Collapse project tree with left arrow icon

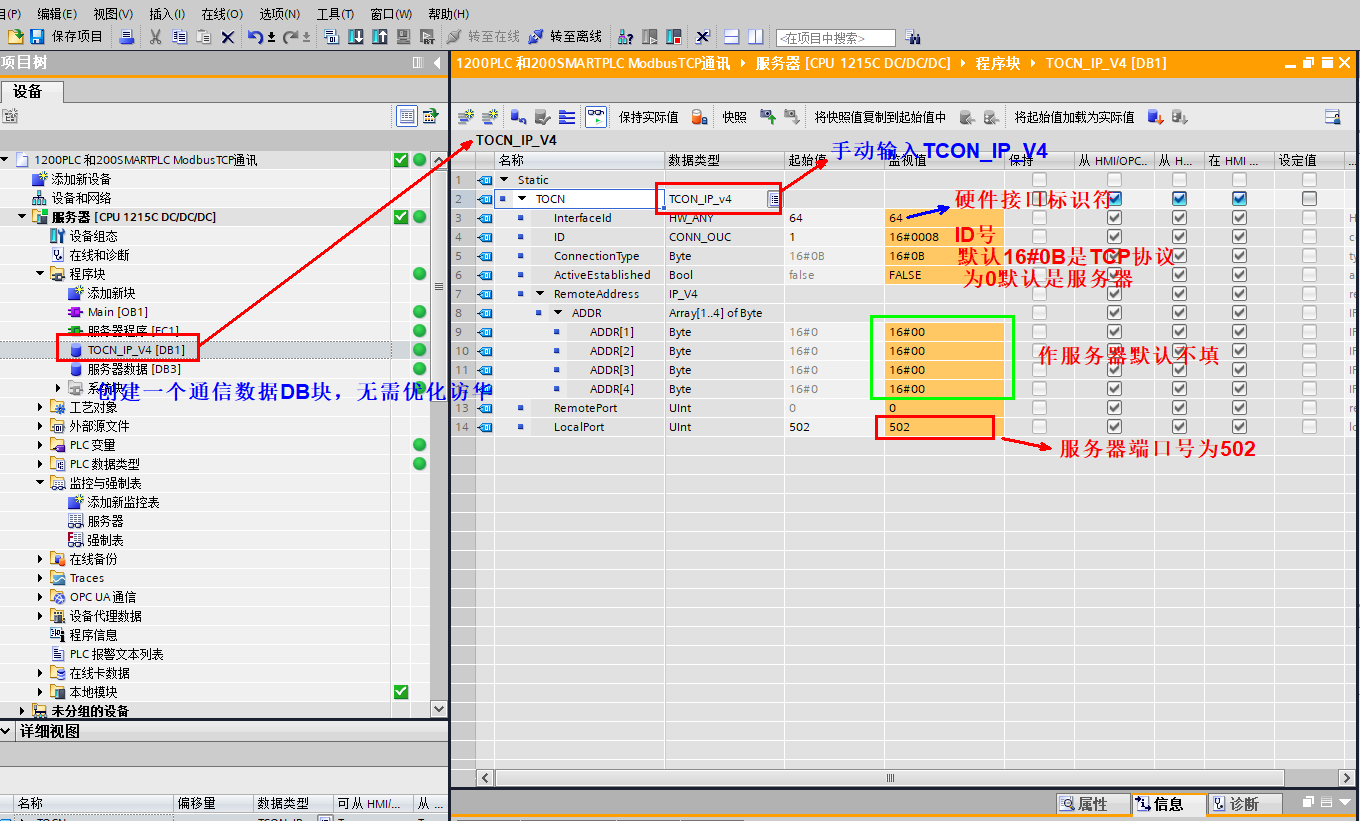tap(437, 63)
